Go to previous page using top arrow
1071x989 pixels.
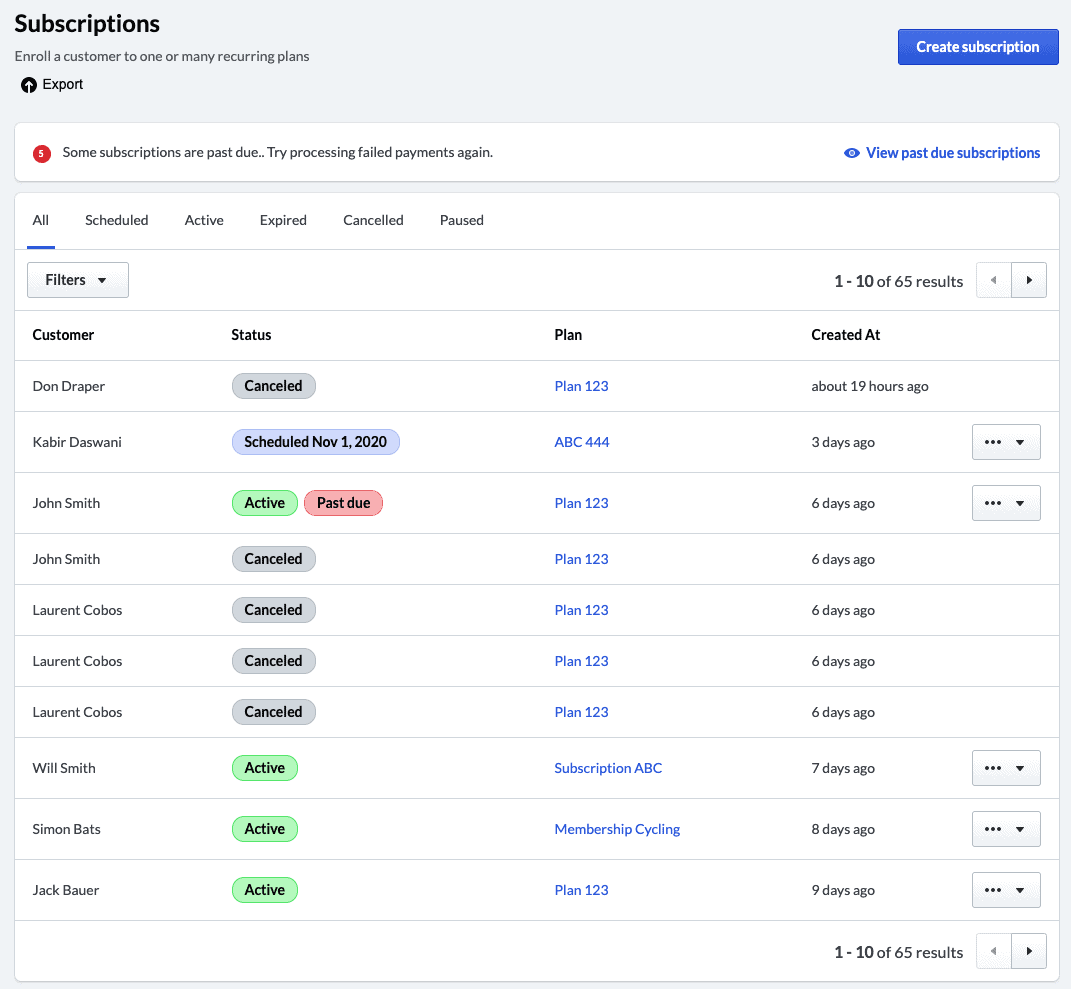[993, 281]
